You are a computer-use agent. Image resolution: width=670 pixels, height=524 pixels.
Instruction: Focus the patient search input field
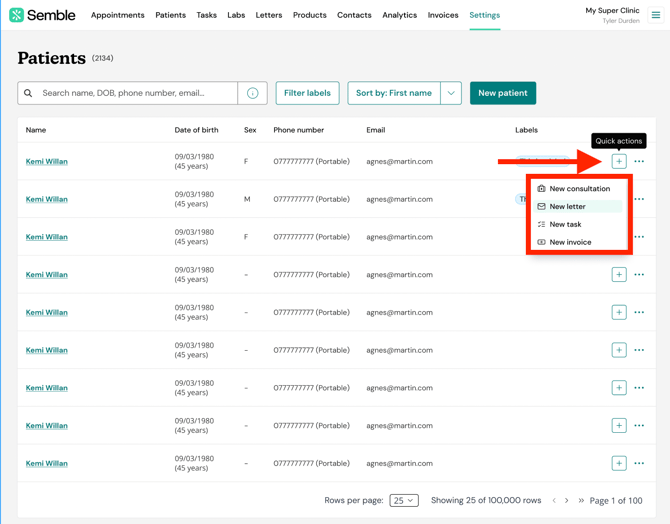(137, 93)
